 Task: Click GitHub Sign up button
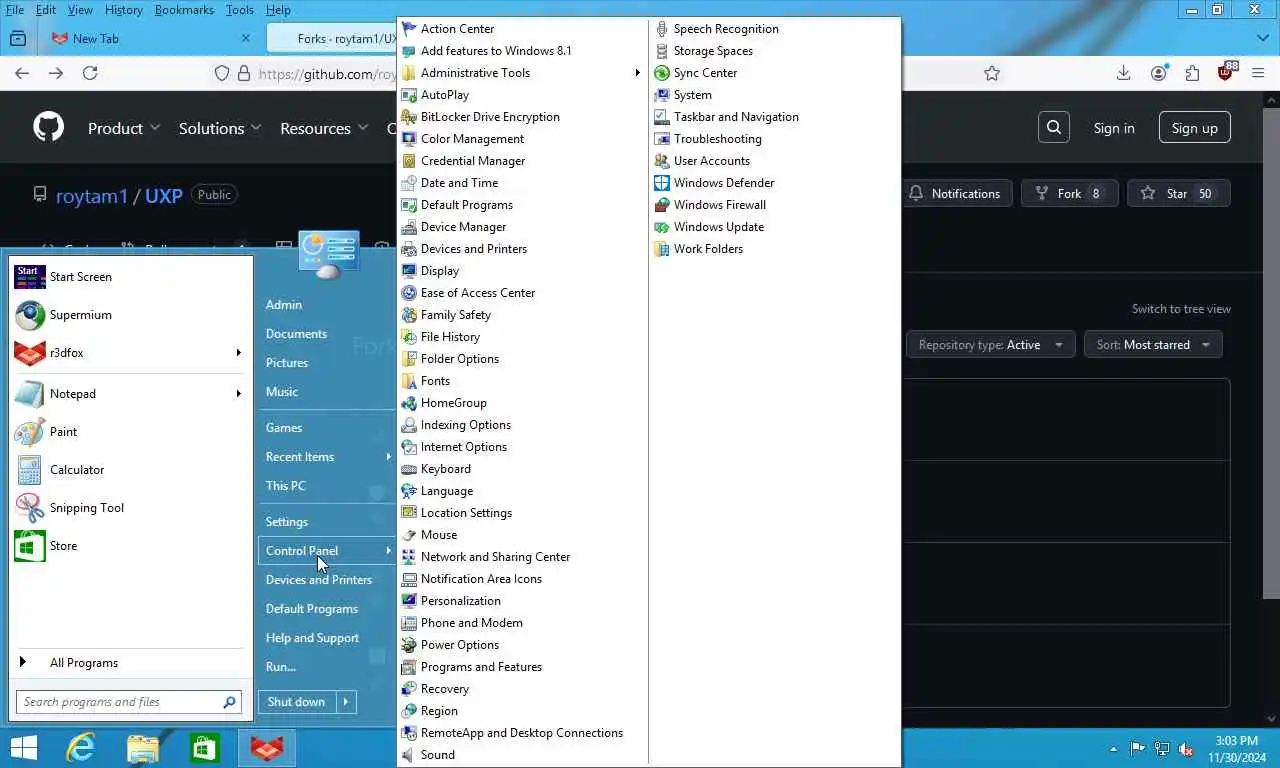coord(1194,128)
